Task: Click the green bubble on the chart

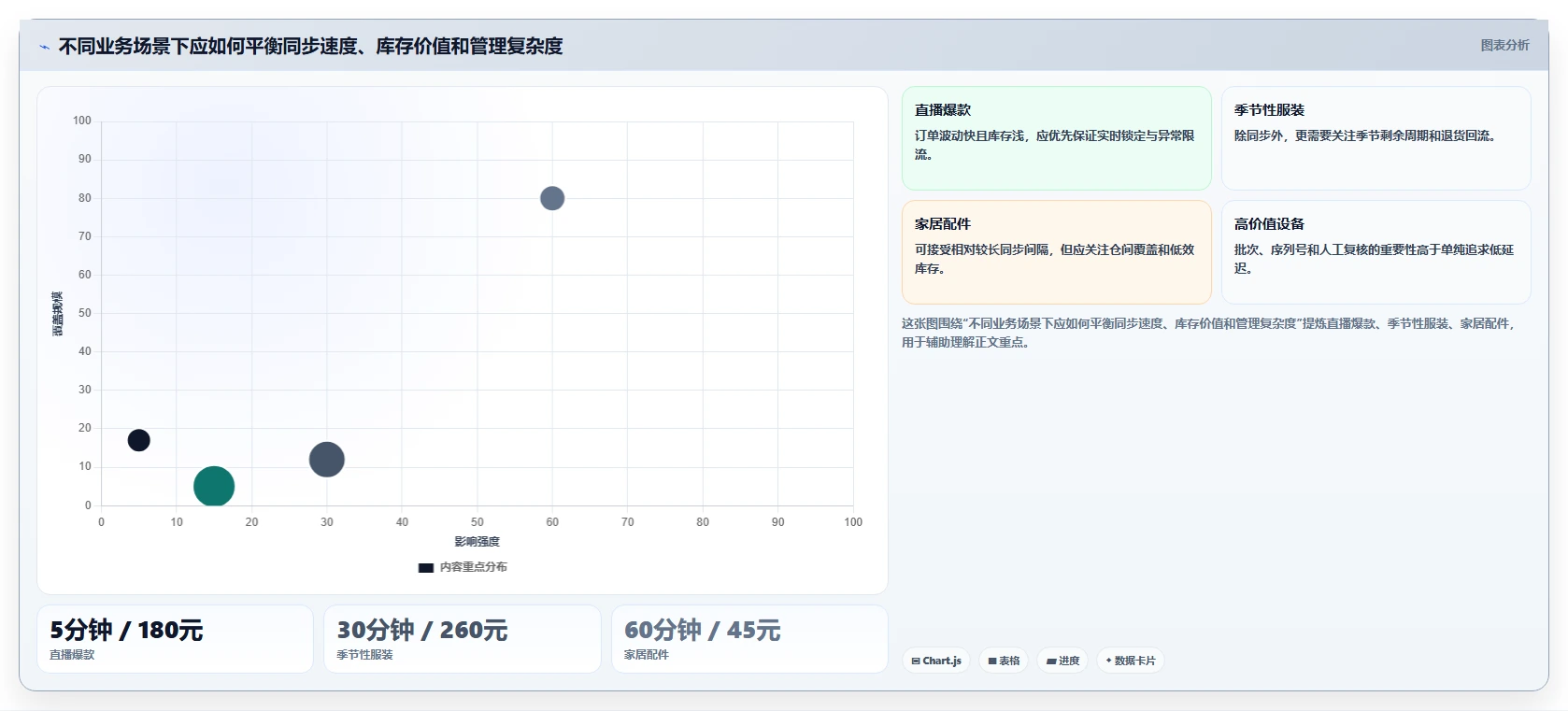Action: pyautogui.click(x=214, y=487)
